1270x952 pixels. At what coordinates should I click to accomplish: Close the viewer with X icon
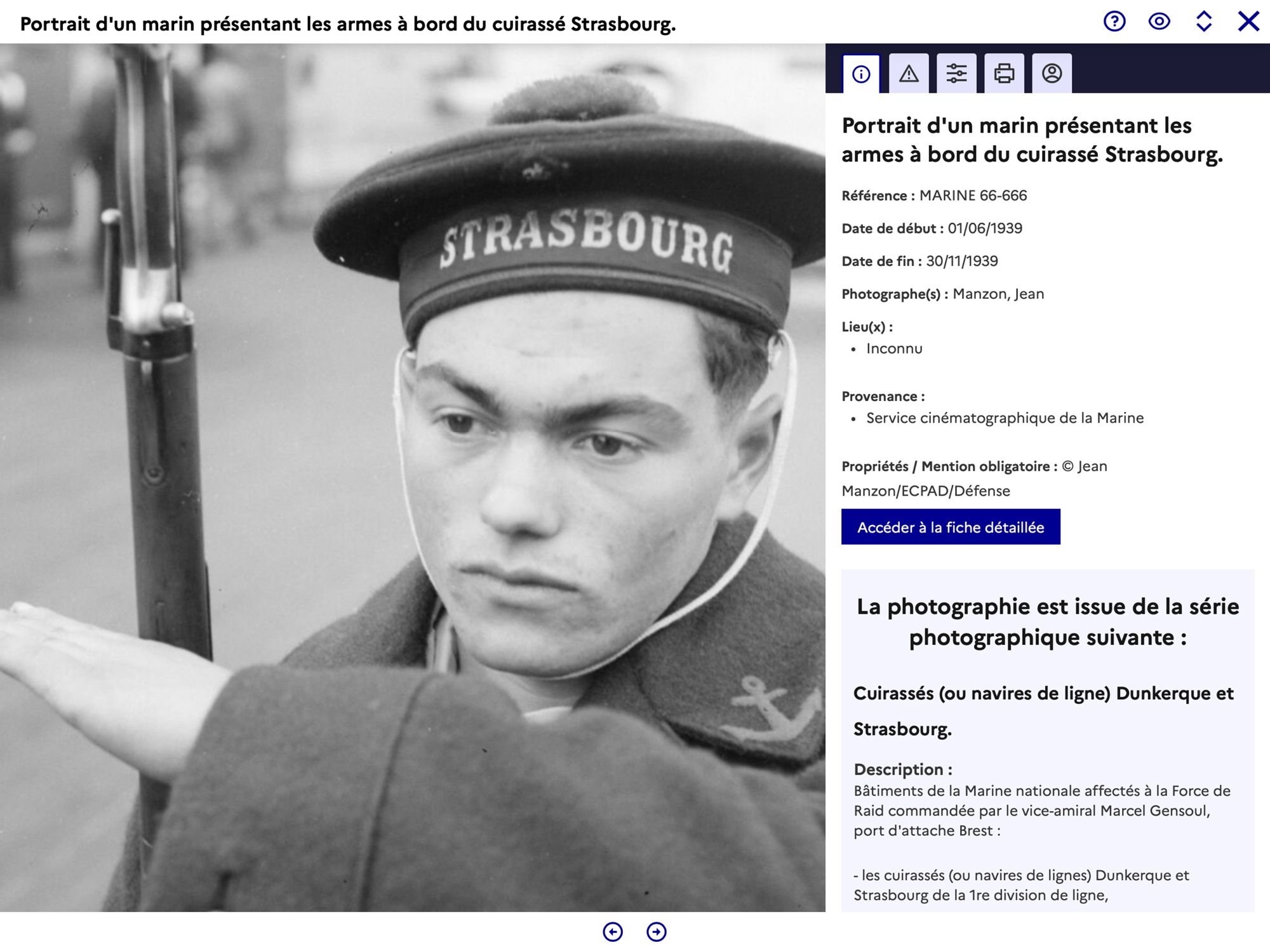(x=1248, y=22)
